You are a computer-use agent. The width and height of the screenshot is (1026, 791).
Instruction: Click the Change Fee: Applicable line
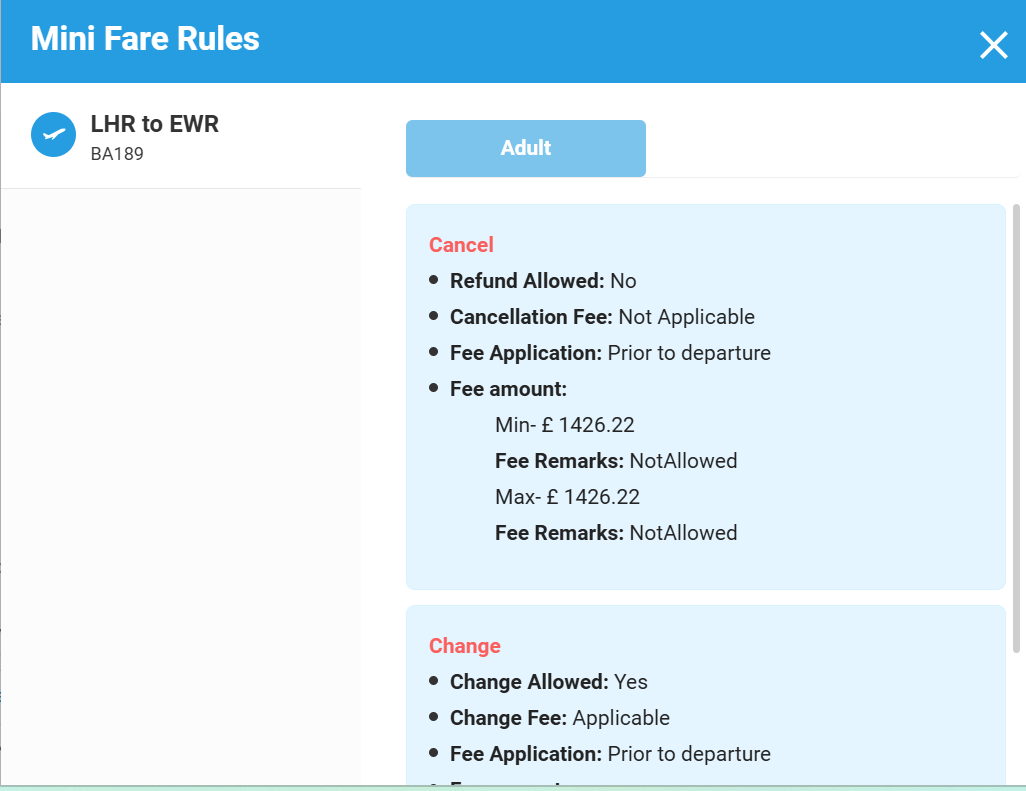tap(559, 718)
